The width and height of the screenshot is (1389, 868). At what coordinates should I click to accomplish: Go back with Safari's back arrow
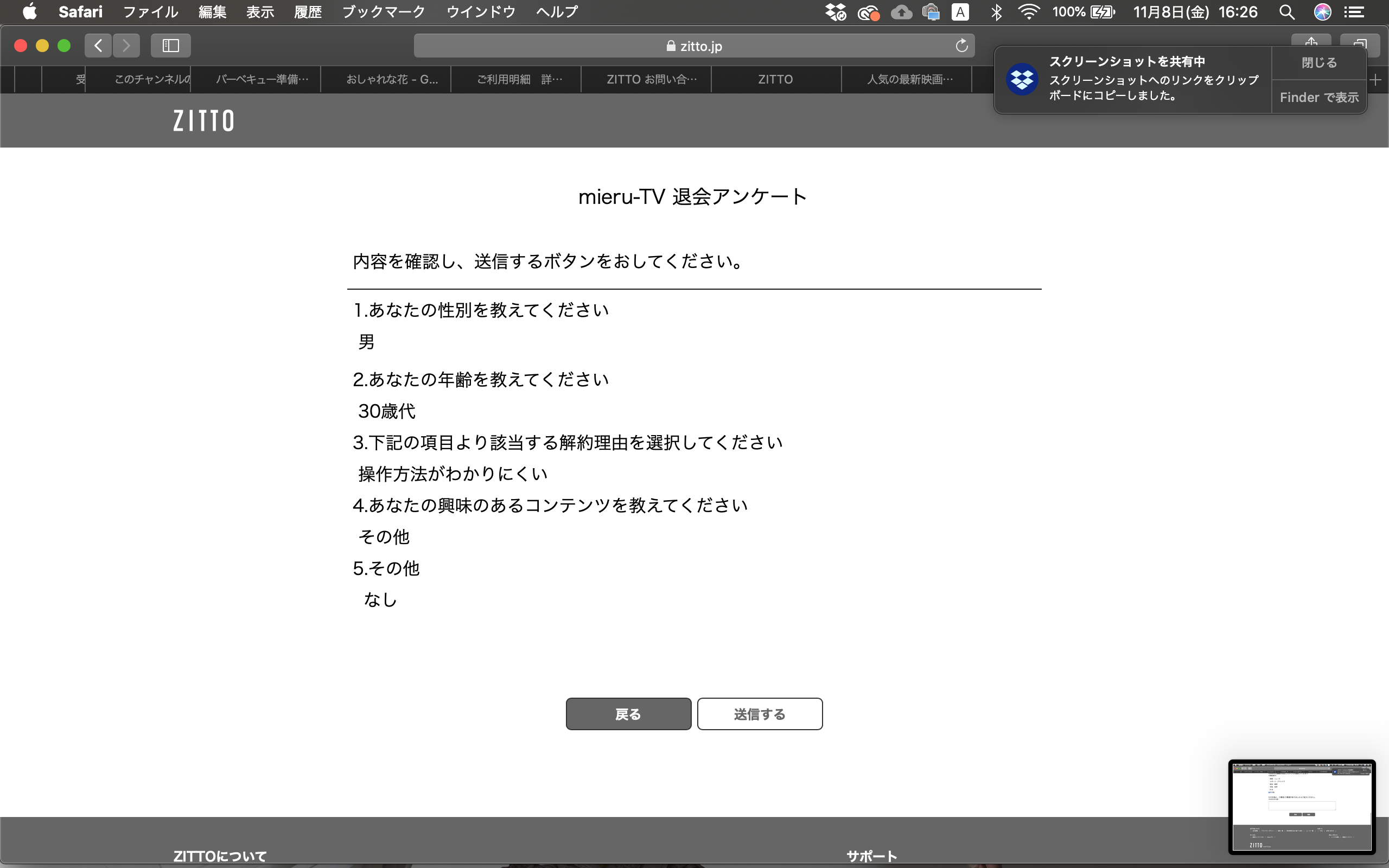98,46
